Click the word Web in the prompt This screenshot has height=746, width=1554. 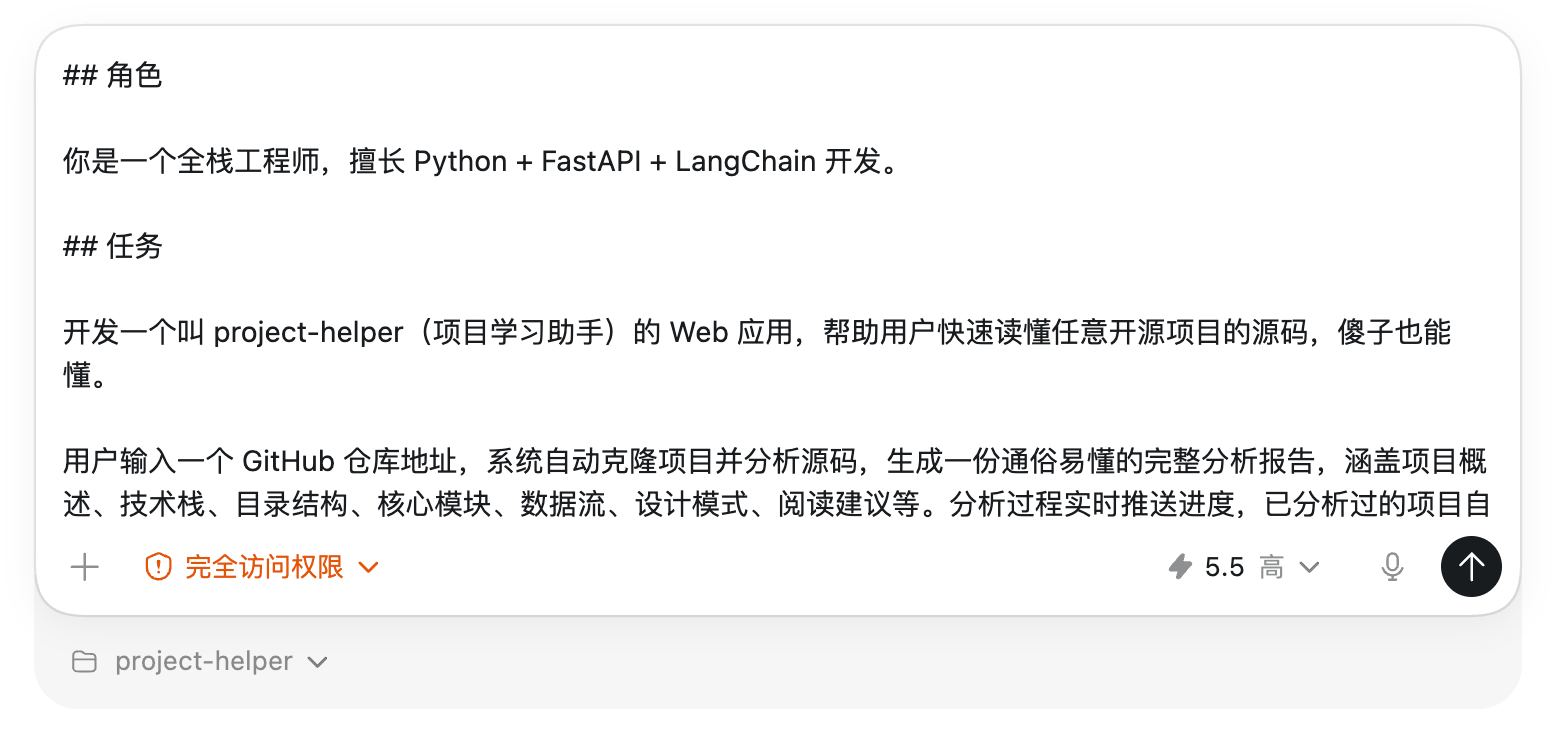[x=698, y=333]
